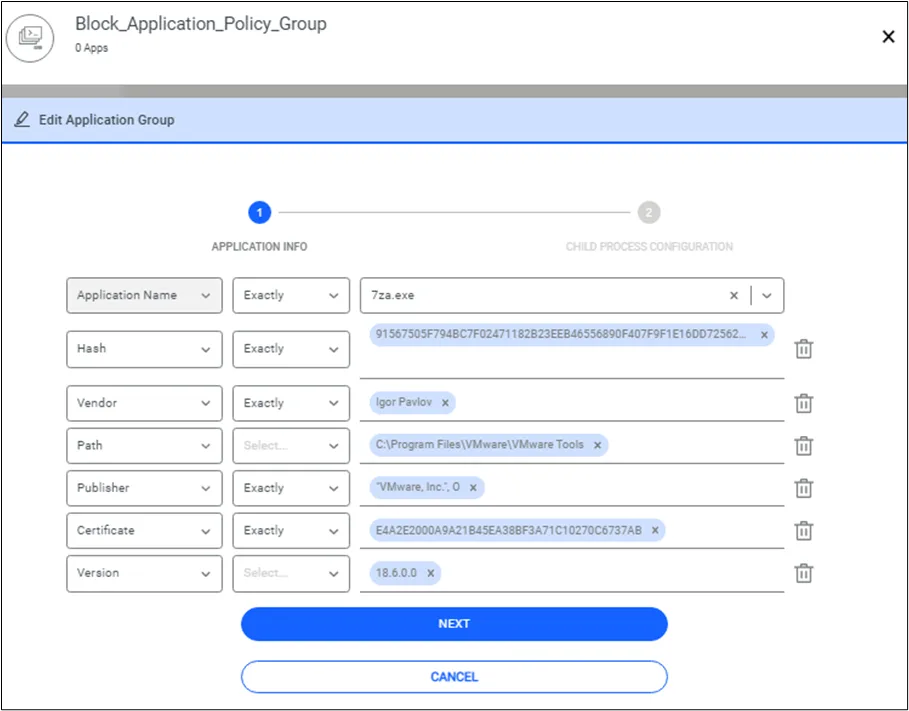Select the C:\Program Files\VMware\VMware Tools text
The height and width of the screenshot is (711, 909).
click(479, 444)
